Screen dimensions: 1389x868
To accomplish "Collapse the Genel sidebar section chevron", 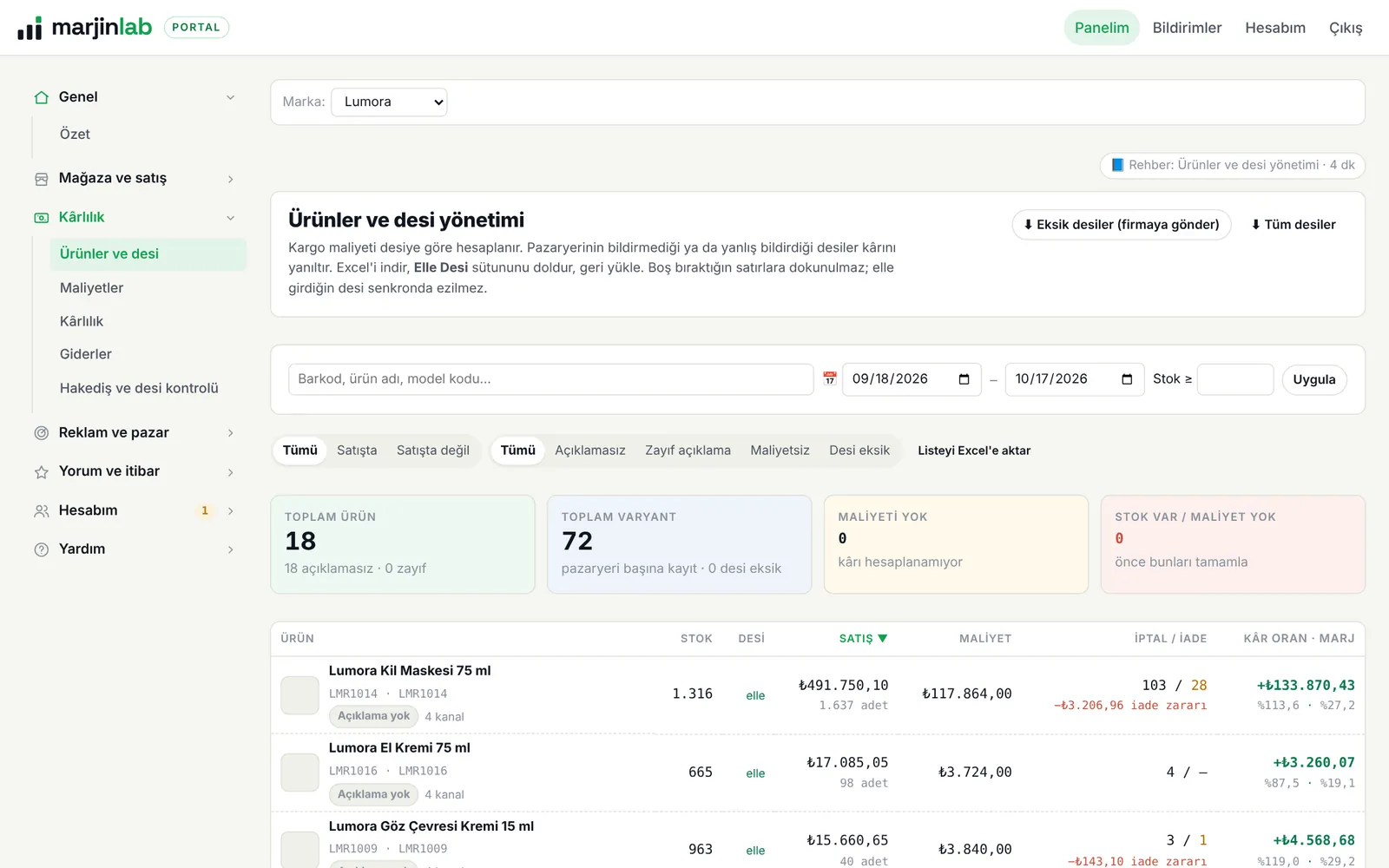I will coord(230,97).
